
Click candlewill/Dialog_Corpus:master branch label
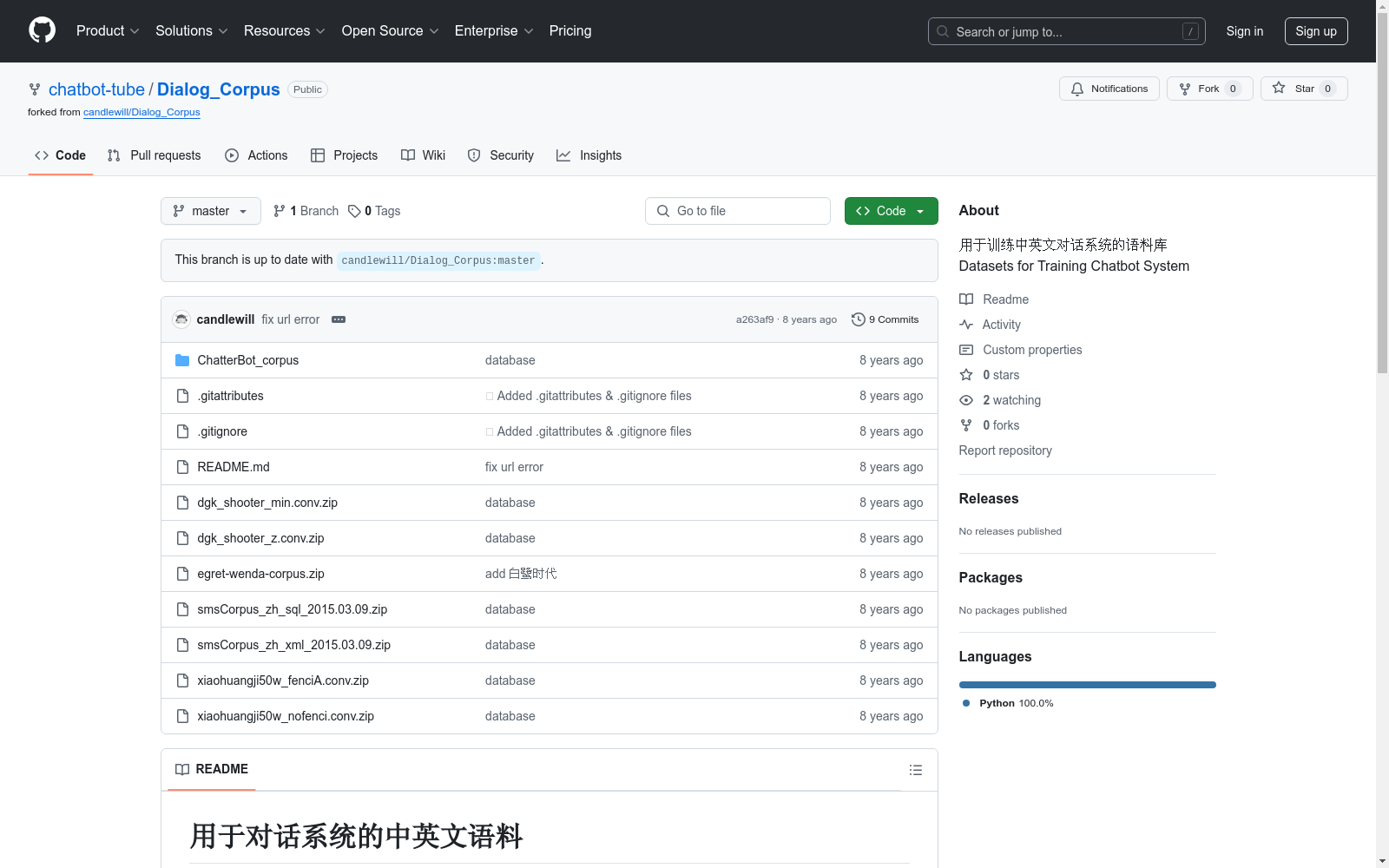point(438,260)
